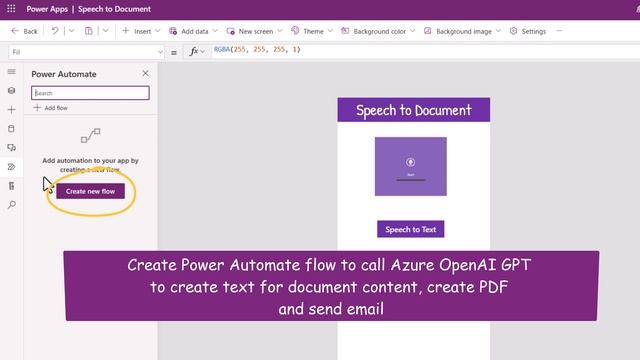This screenshot has height=360, width=640.
Task: Expand the New screen chevron
Action: coord(280,31)
